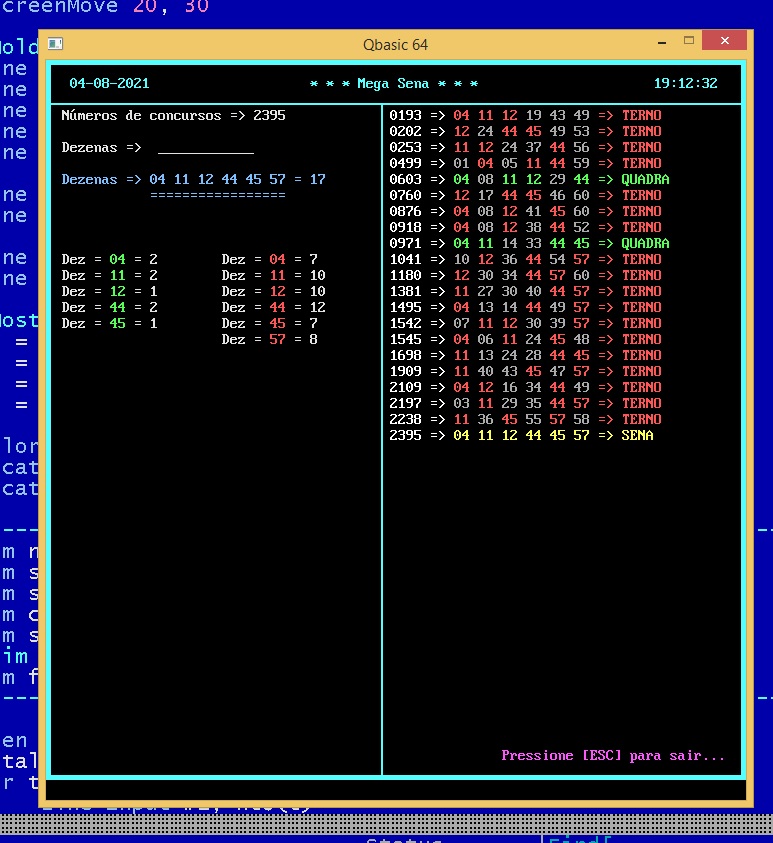The image size is (773, 843).
Task: Click the date 04-08-2021
Action: [109, 84]
